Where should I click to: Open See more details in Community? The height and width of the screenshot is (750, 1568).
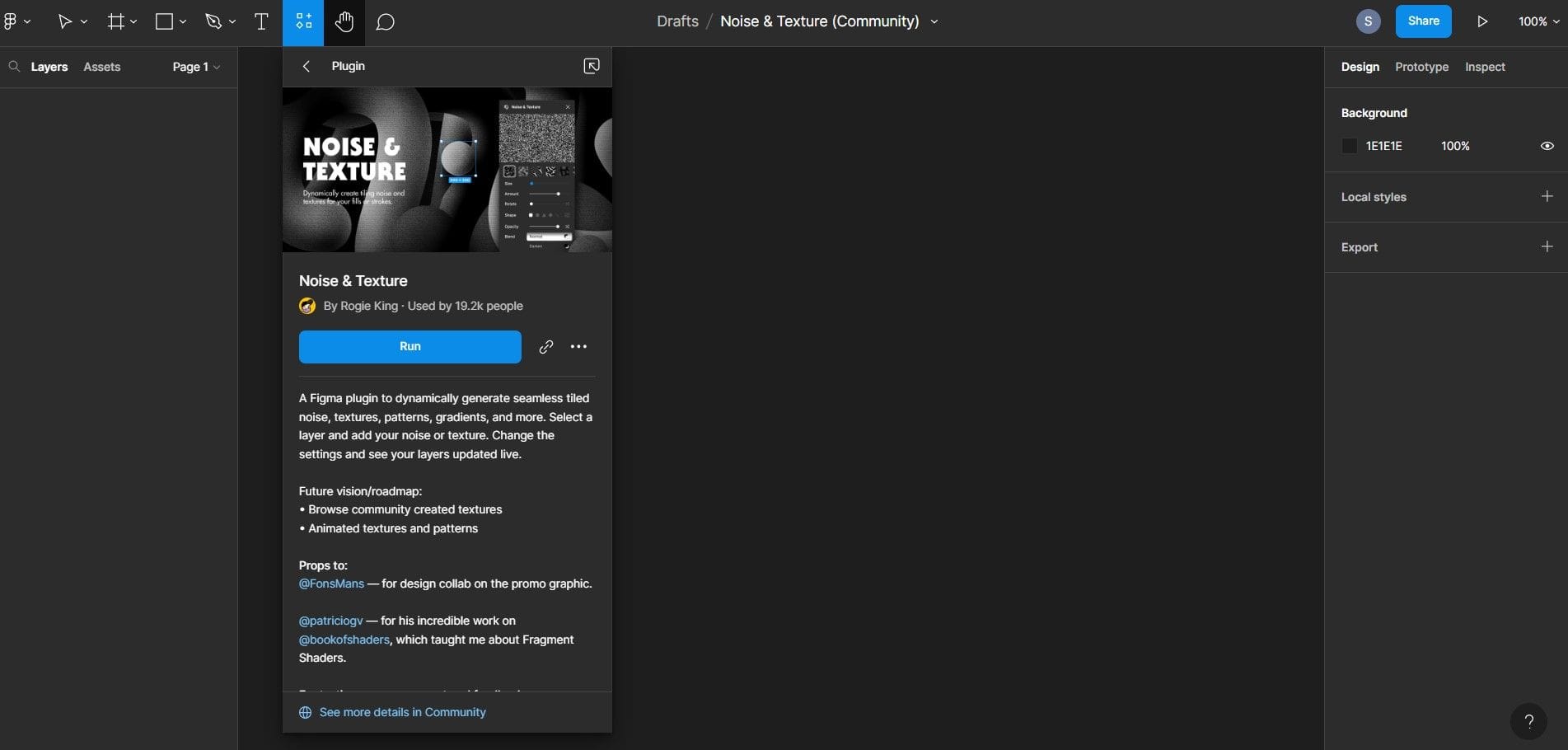coord(402,711)
